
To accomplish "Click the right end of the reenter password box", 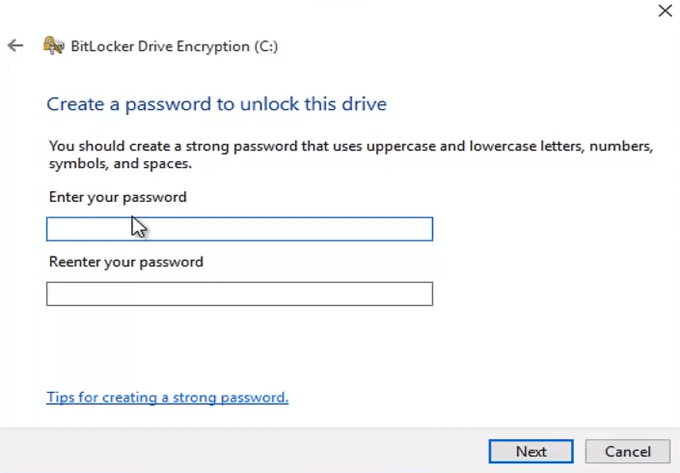I will (x=420, y=294).
